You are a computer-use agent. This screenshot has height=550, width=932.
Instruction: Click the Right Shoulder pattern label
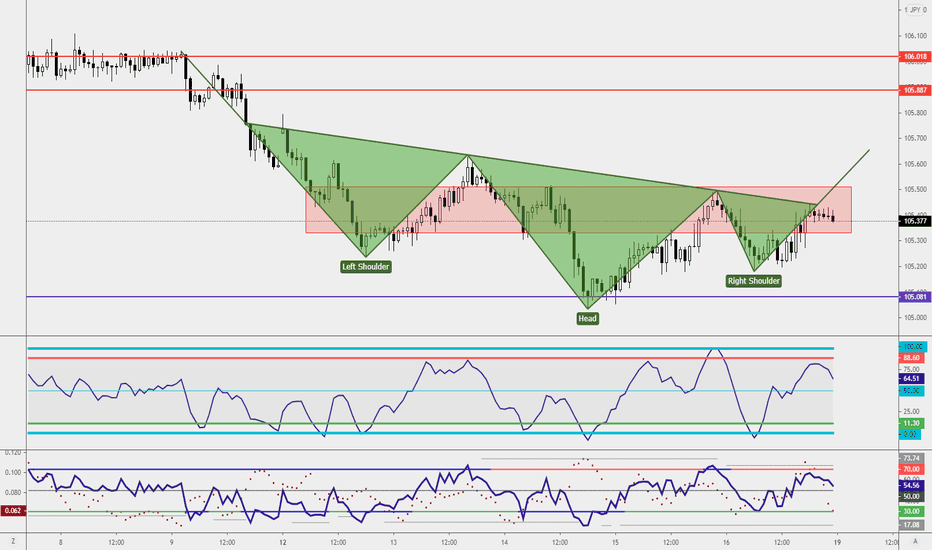(x=754, y=281)
